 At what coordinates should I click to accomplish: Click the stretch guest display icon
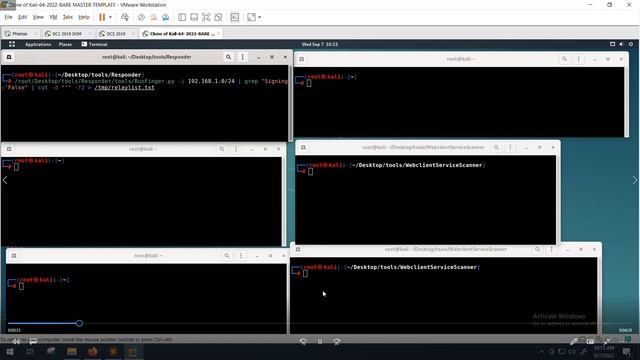pyautogui.click(x=251, y=17)
